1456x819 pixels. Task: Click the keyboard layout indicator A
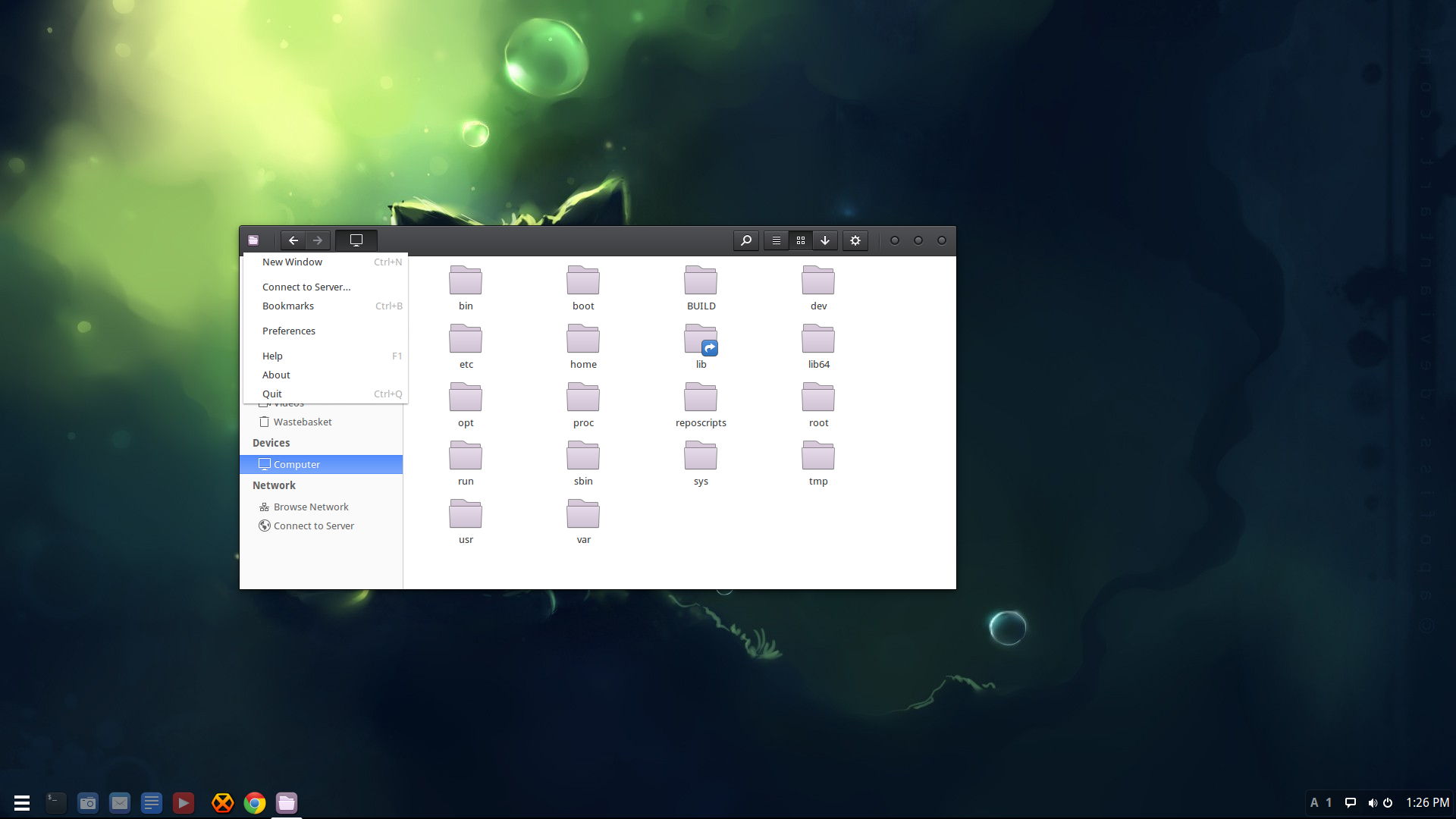[x=1314, y=802]
